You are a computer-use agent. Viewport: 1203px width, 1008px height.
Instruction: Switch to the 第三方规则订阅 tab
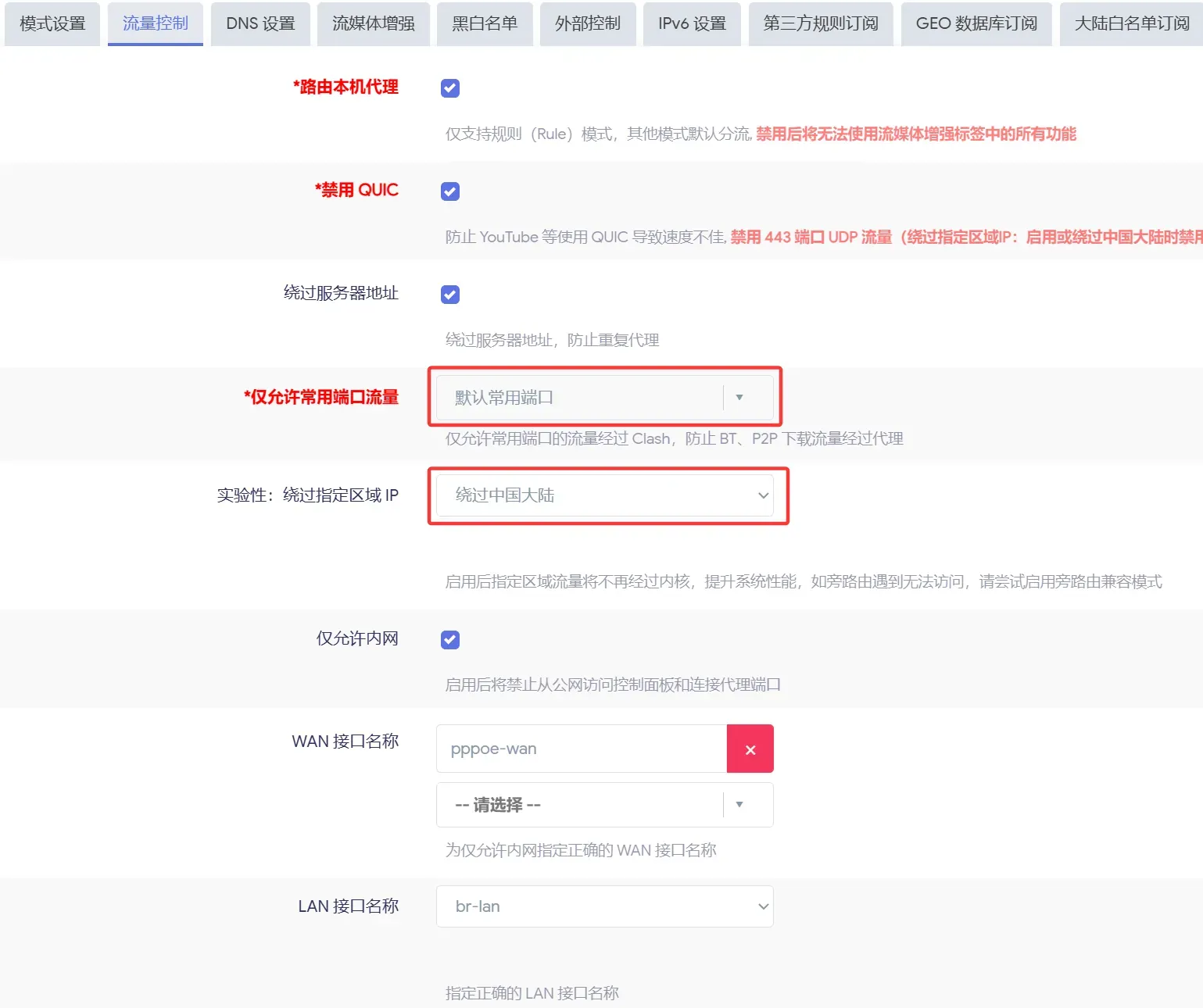pos(821,23)
